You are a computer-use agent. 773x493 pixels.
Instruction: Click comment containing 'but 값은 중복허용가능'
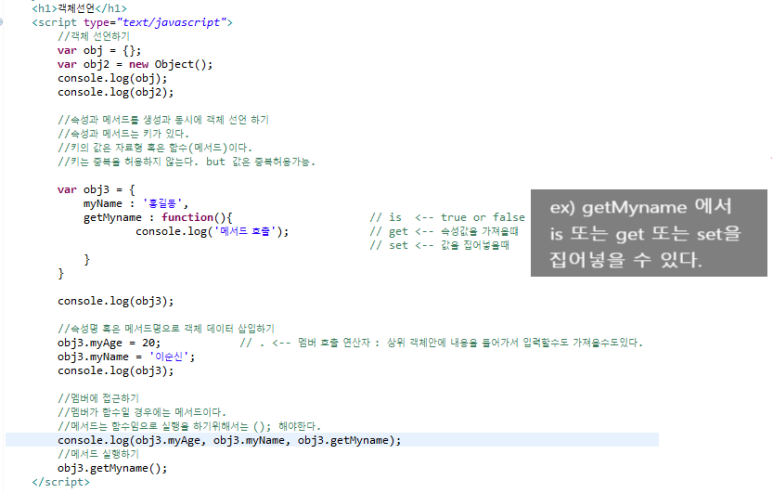(x=186, y=162)
